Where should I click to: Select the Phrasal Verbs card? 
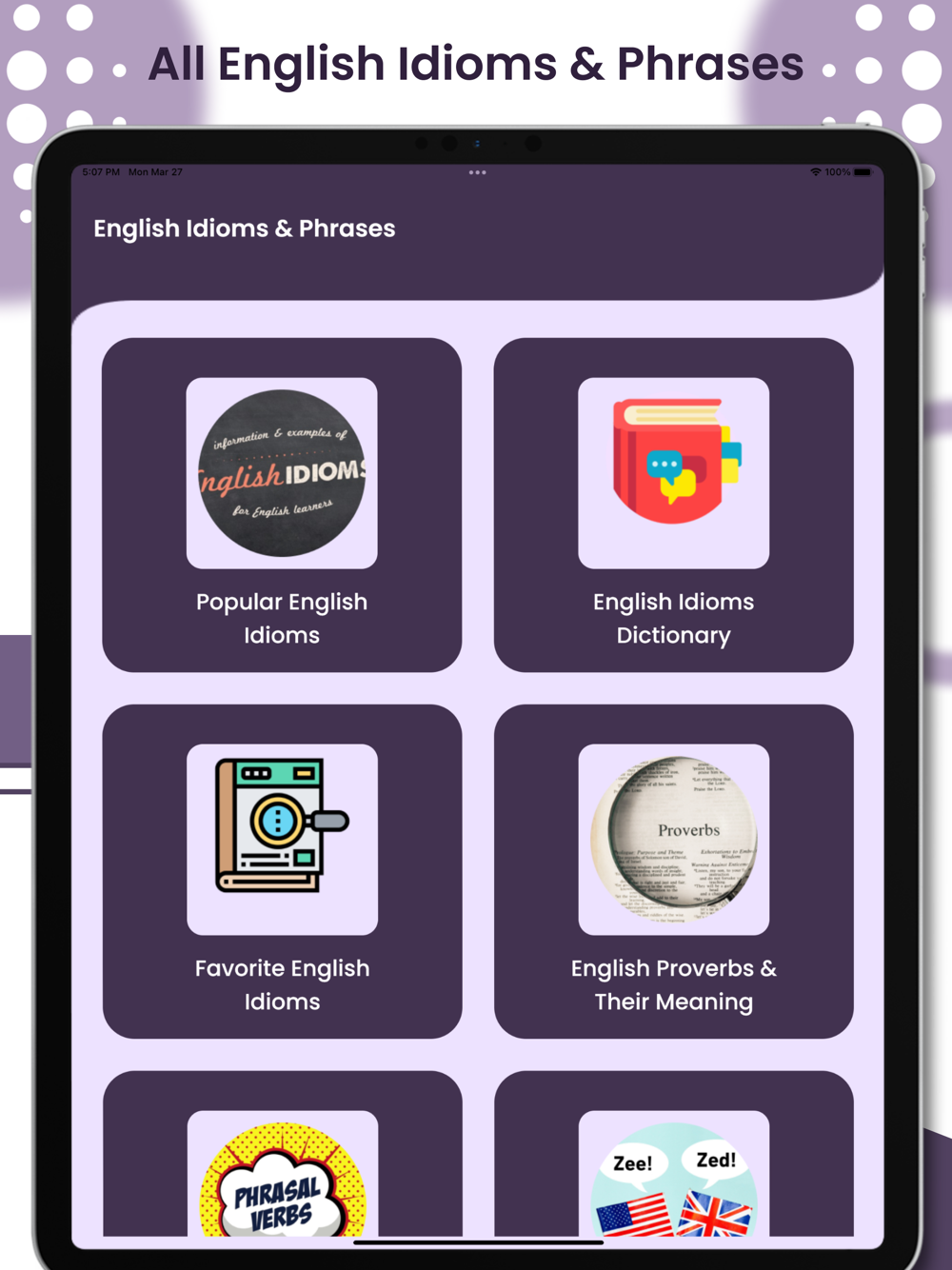pos(282,1154)
